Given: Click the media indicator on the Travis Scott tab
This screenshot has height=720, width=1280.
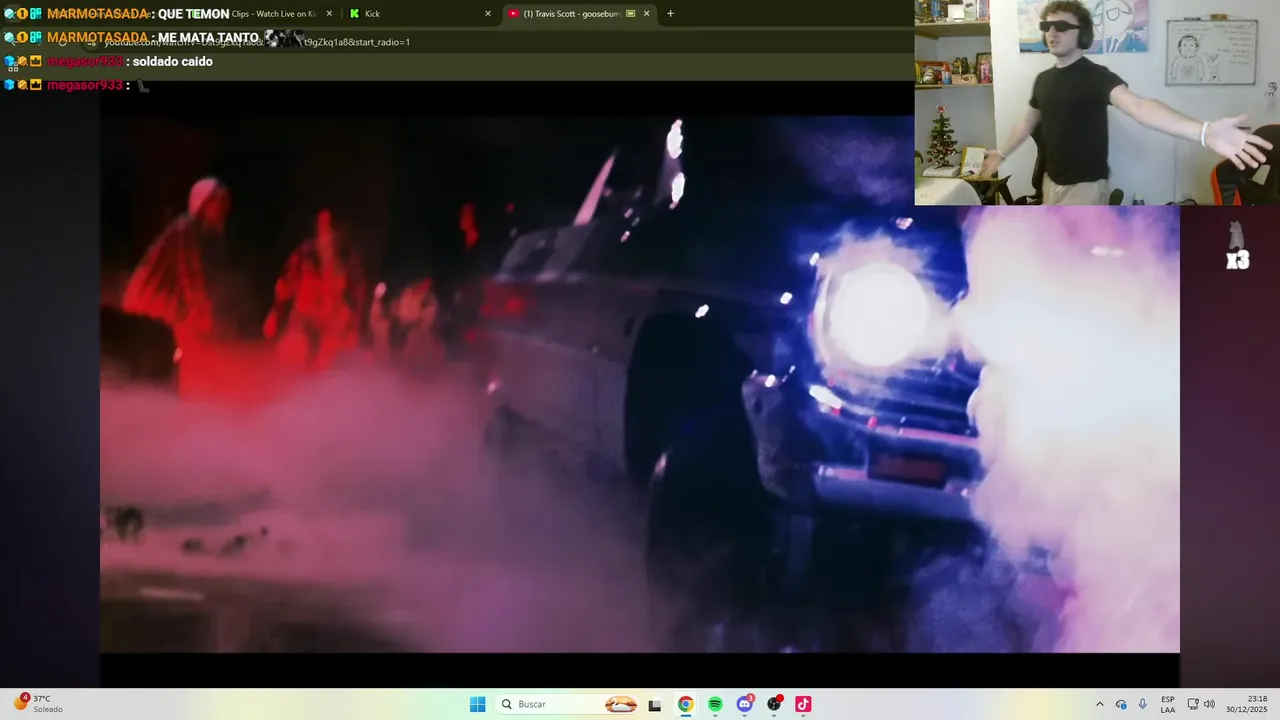Looking at the screenshot, I should coord(631,14).
